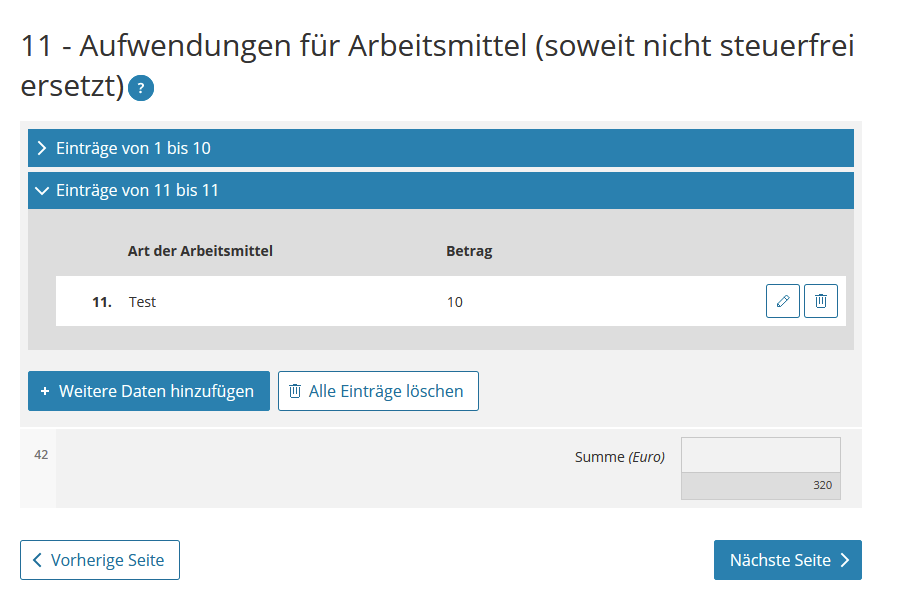Open the help tooltip beside the heading

coord(141,88)
